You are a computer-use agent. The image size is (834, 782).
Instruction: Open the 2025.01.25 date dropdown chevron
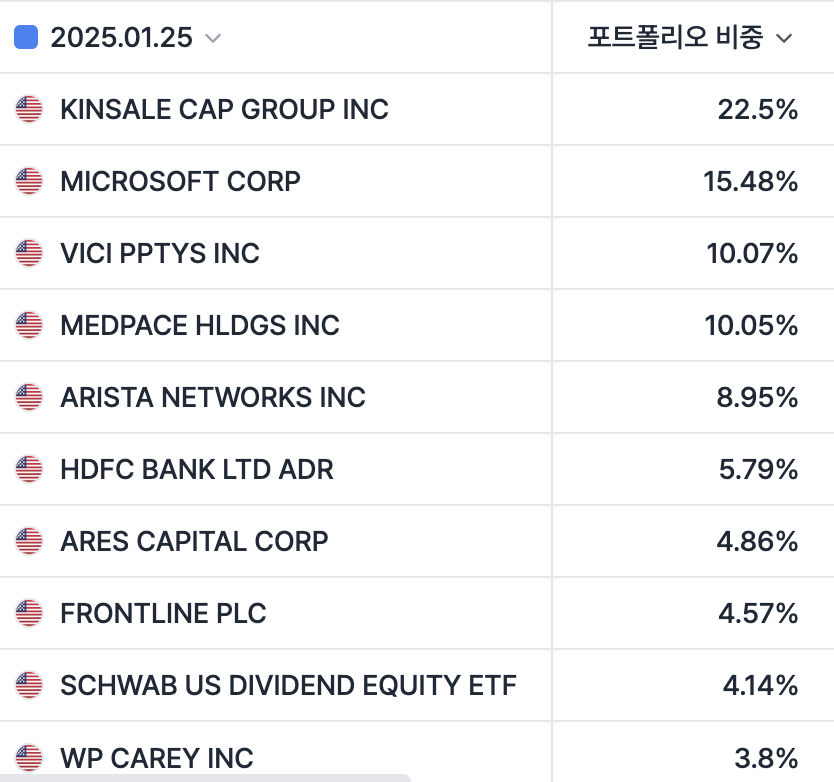212,38
